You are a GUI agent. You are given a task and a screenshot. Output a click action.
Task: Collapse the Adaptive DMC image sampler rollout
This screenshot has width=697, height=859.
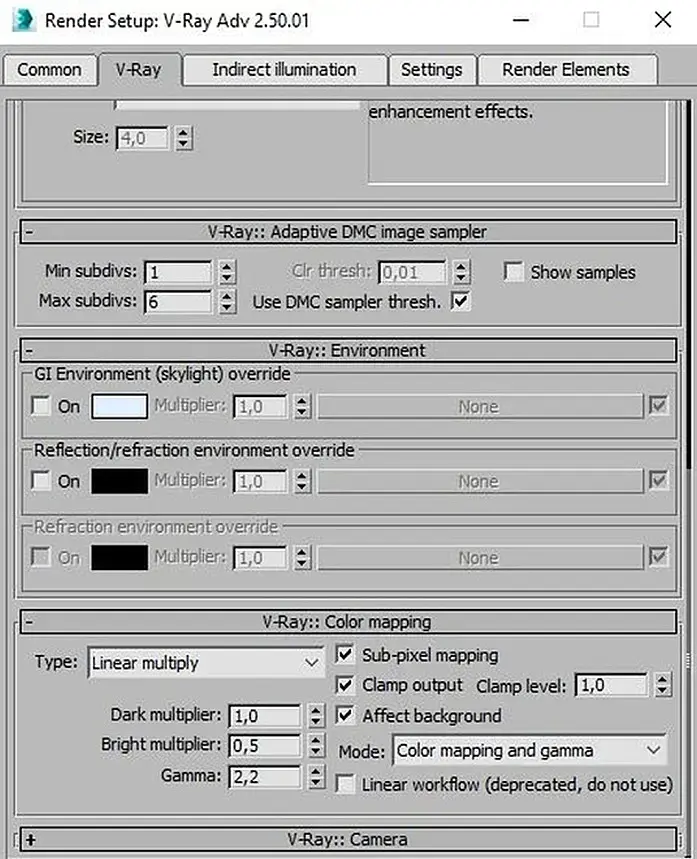click(348, 232)
